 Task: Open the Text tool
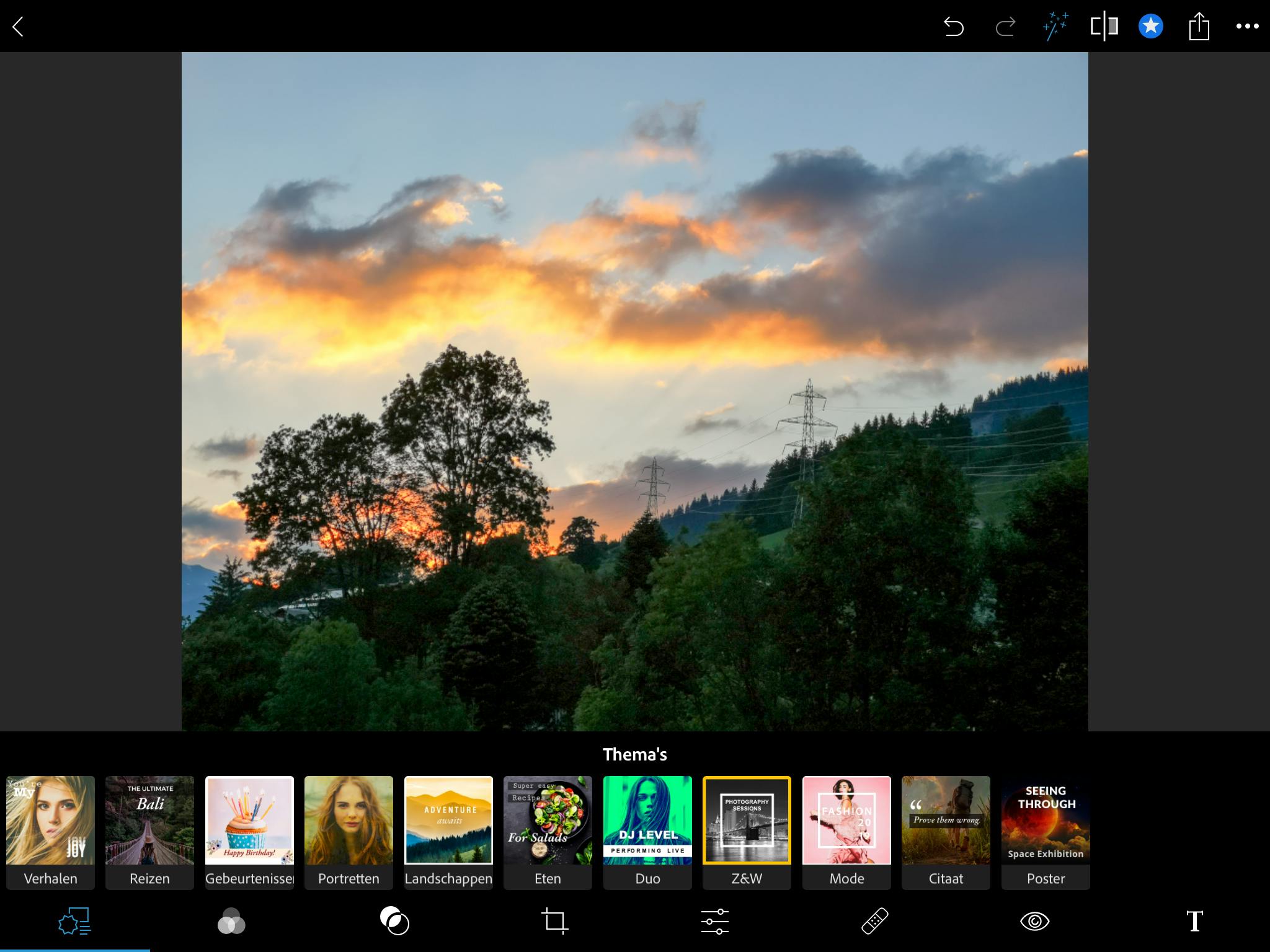1194,921
